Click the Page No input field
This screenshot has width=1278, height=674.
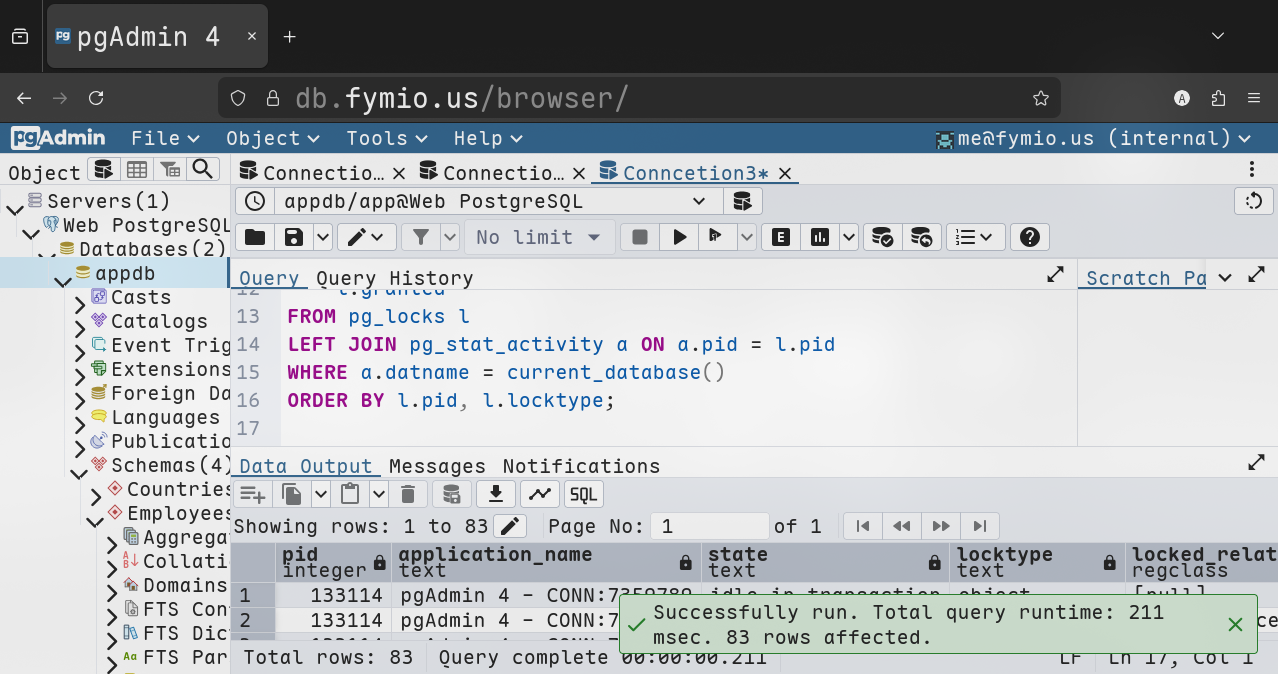click(x=709, y=526)
